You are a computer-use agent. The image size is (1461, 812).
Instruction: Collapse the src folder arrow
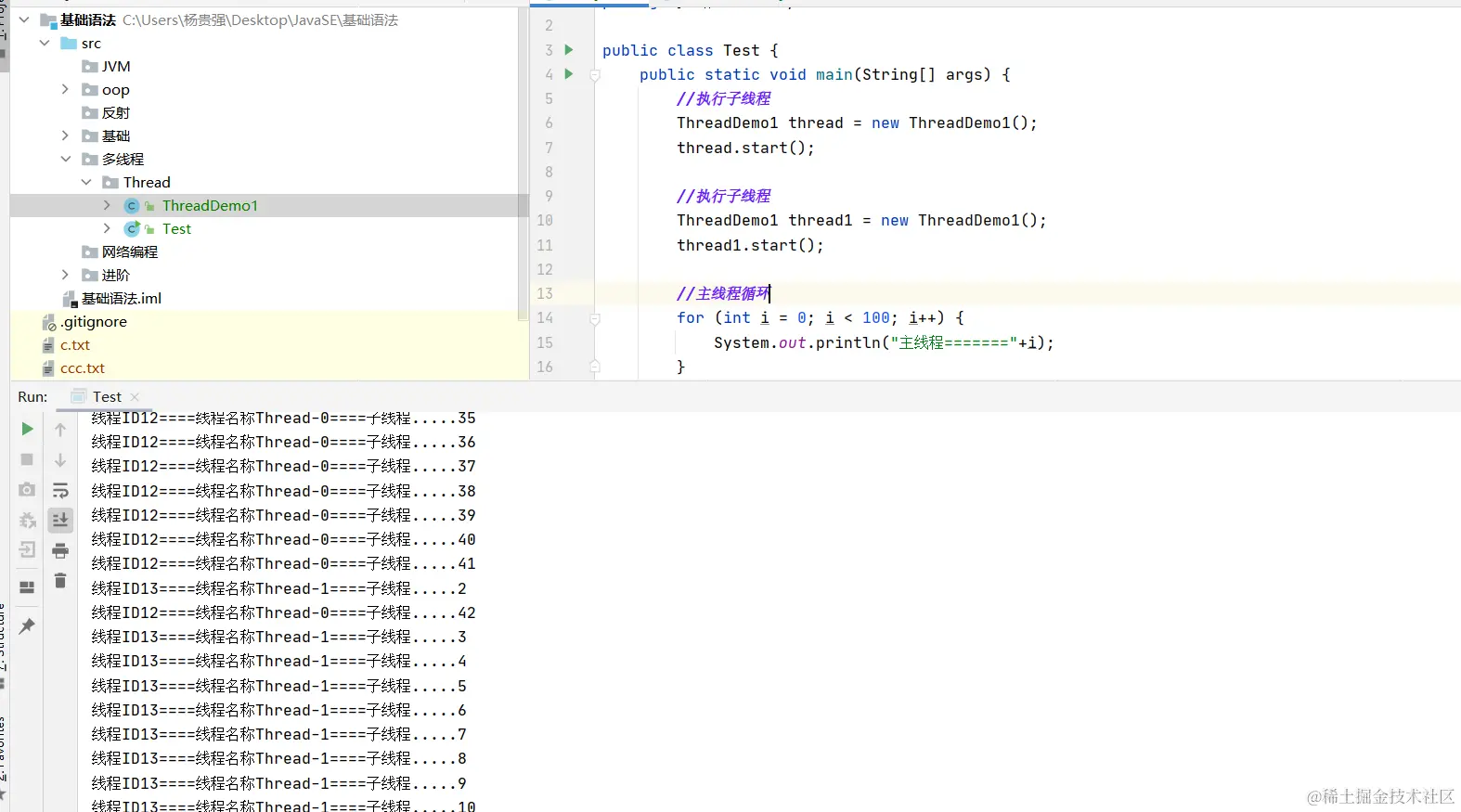click(x=45, y=43)
